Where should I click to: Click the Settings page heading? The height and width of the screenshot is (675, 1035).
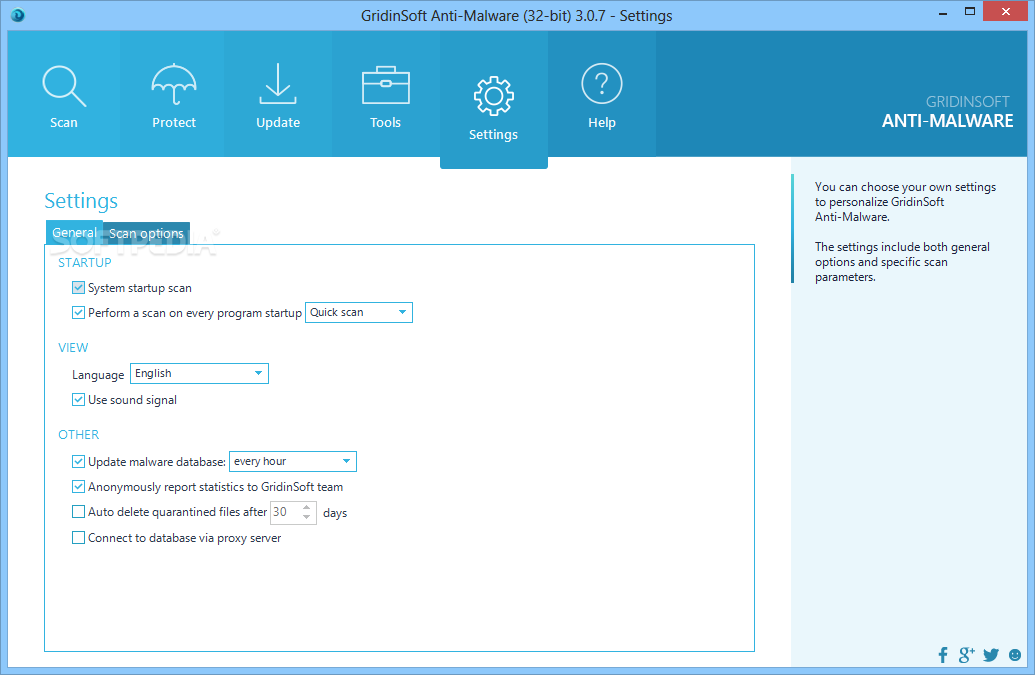point(81,201)
